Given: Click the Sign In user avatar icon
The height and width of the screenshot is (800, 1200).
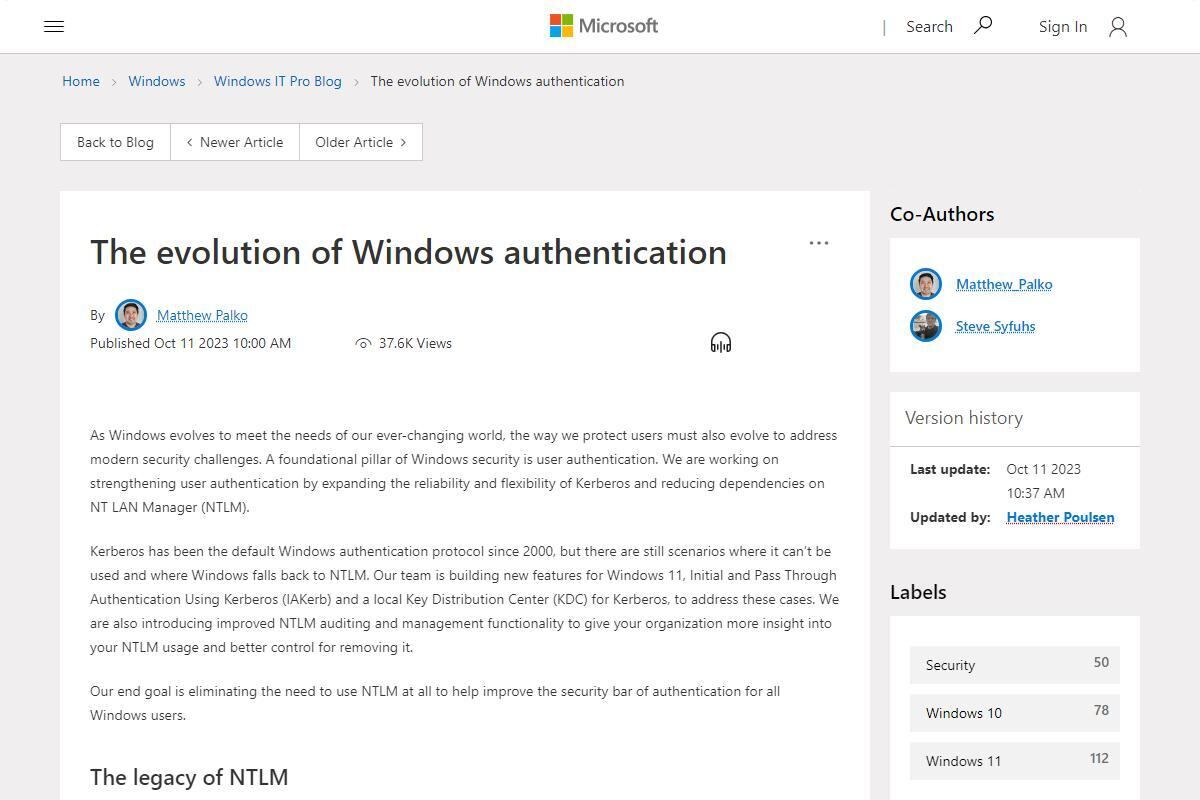Looking at the screenshot, I should pyautogui.click(x=1118, y=27).
